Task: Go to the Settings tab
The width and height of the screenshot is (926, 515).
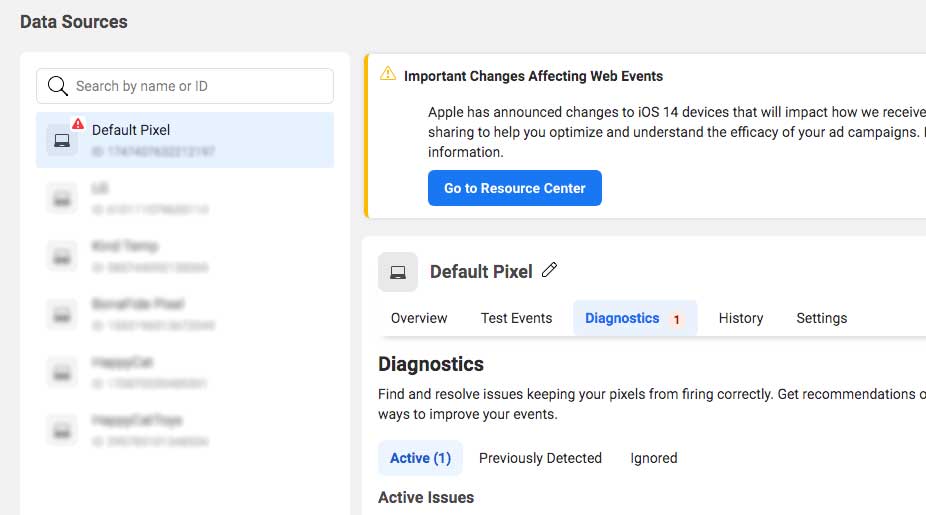Action: click(x=821, y=318)
